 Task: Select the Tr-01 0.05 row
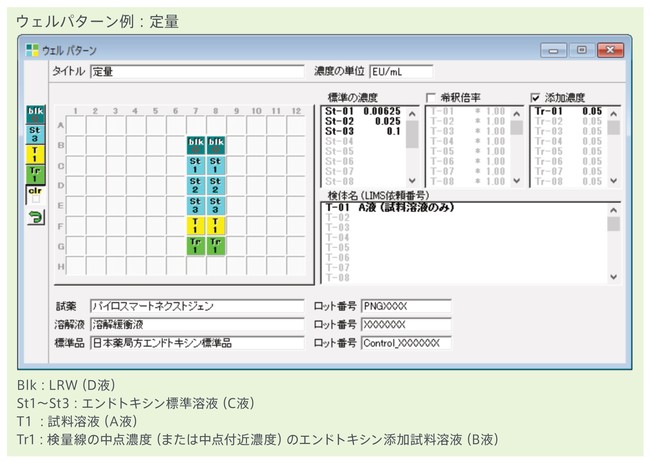click(568, 111)
